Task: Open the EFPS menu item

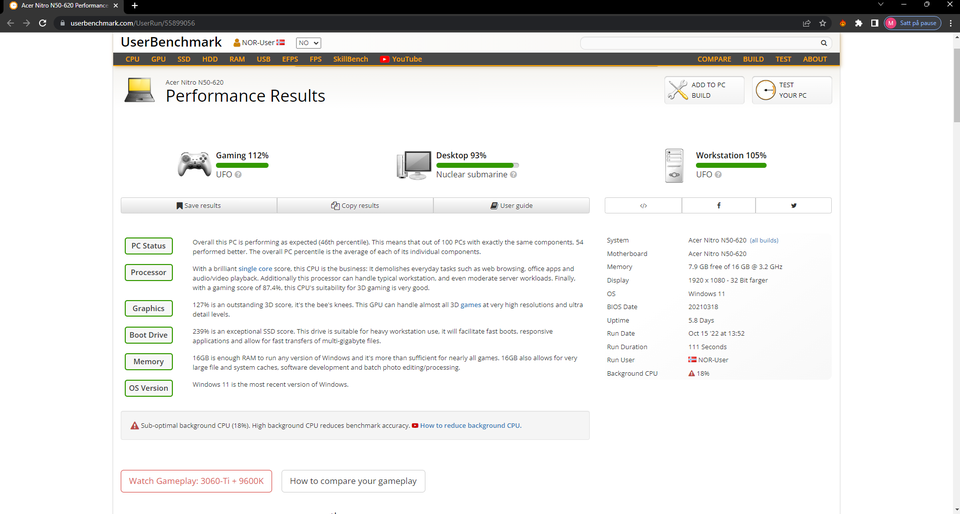Action: (290, 59)
